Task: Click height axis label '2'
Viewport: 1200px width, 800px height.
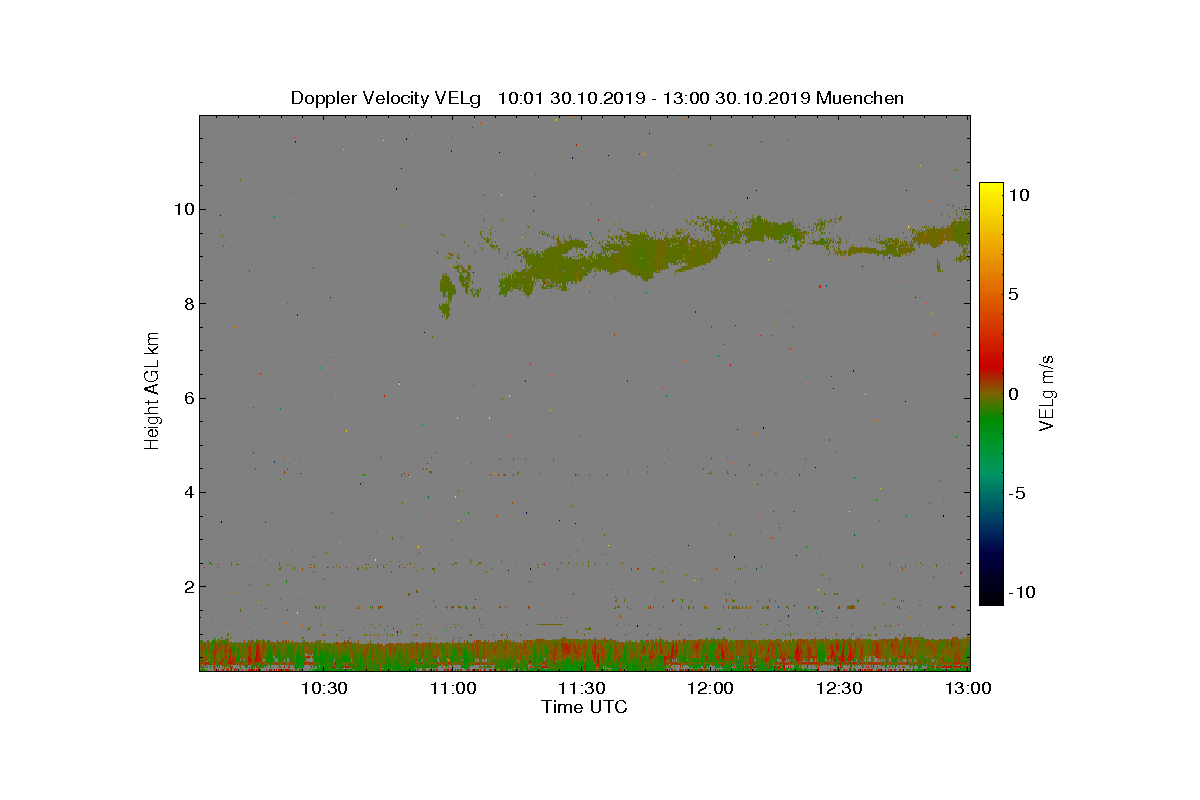Action: (187, 586)
